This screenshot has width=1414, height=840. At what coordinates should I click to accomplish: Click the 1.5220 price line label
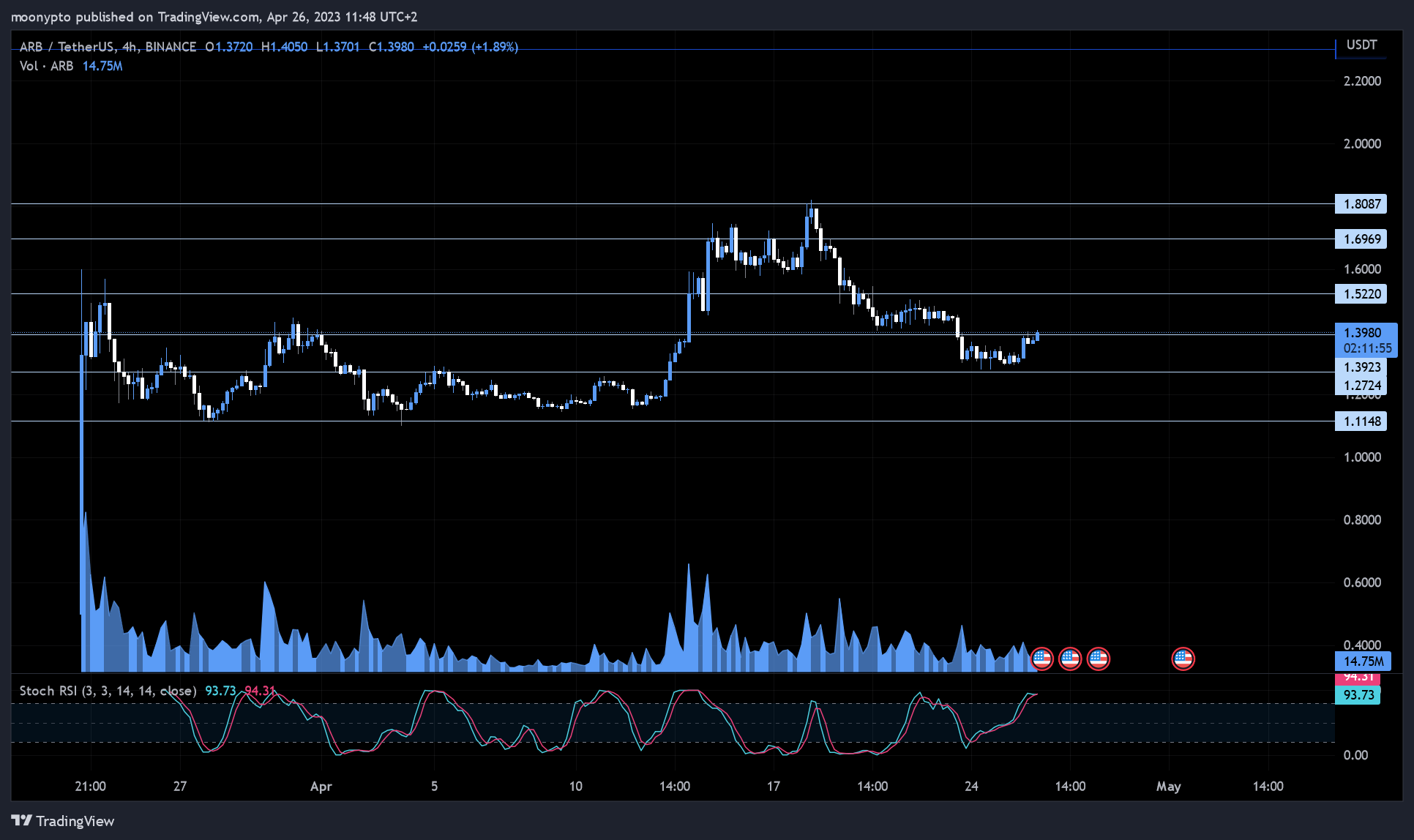coord(1361,294)
